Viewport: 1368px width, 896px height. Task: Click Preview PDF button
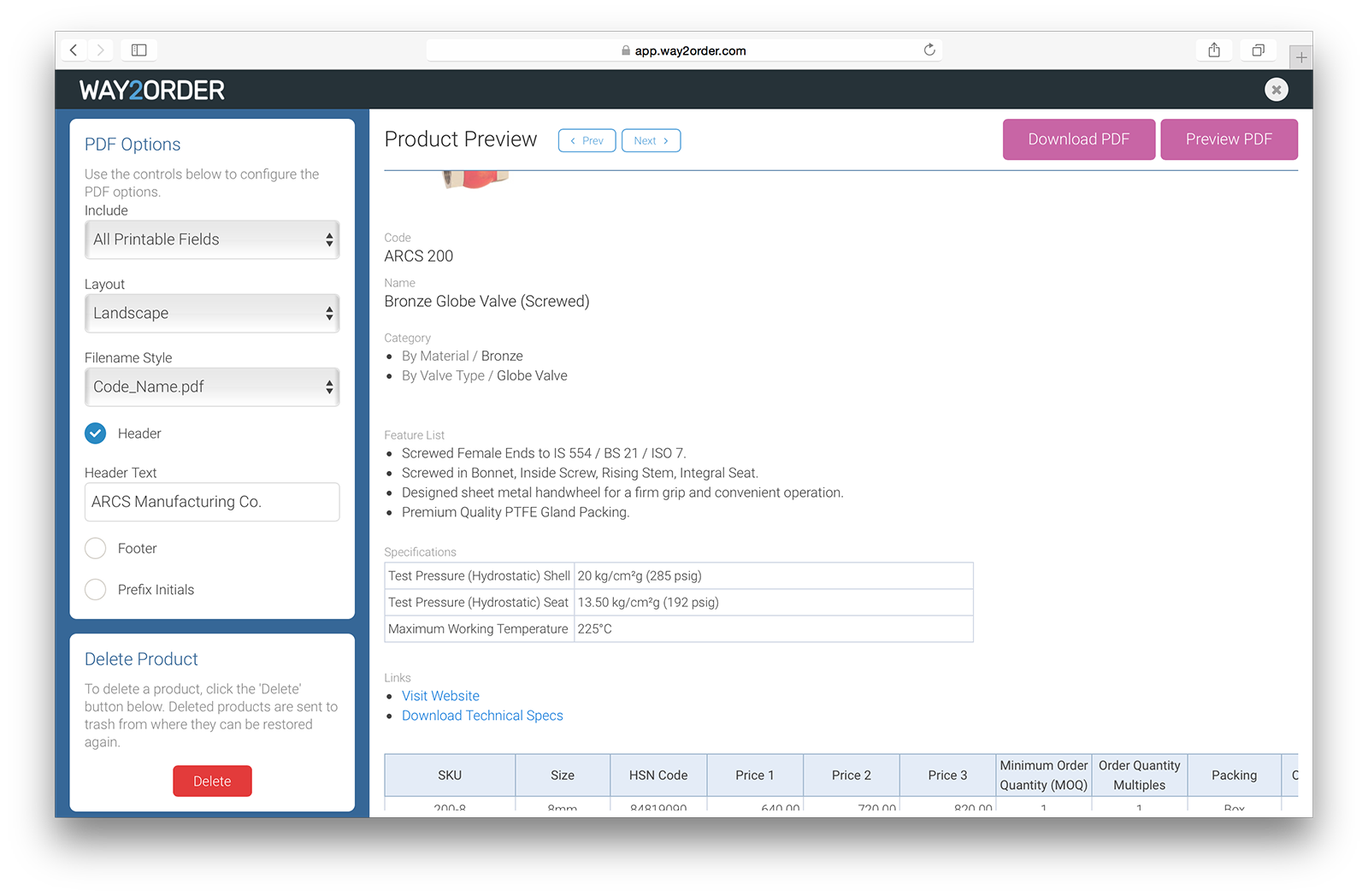(x=1229, y=139)
